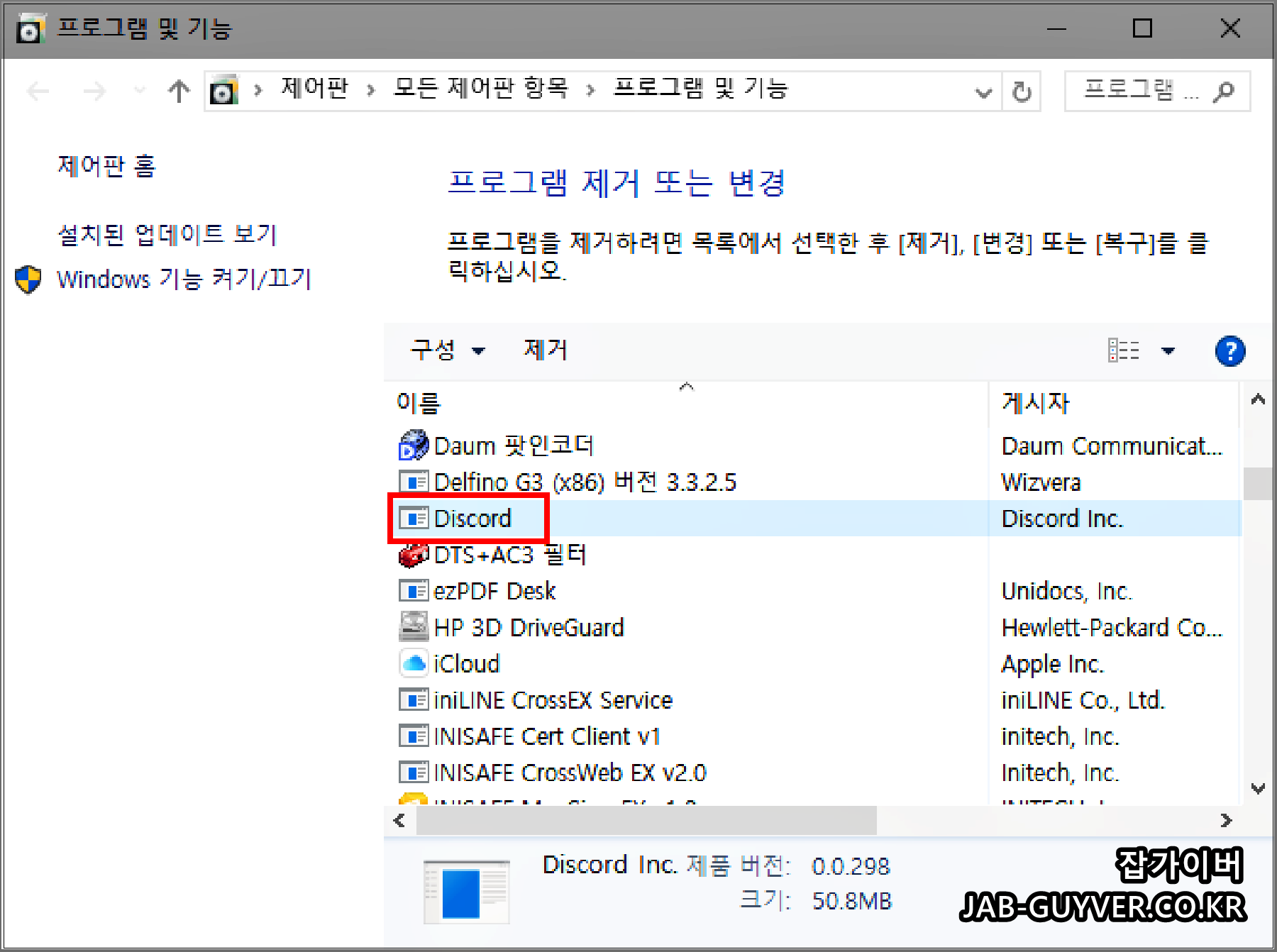Click the horizontal scrollbar left arrow
This screenshot has width=1277, height=952.
pos(399,821)
